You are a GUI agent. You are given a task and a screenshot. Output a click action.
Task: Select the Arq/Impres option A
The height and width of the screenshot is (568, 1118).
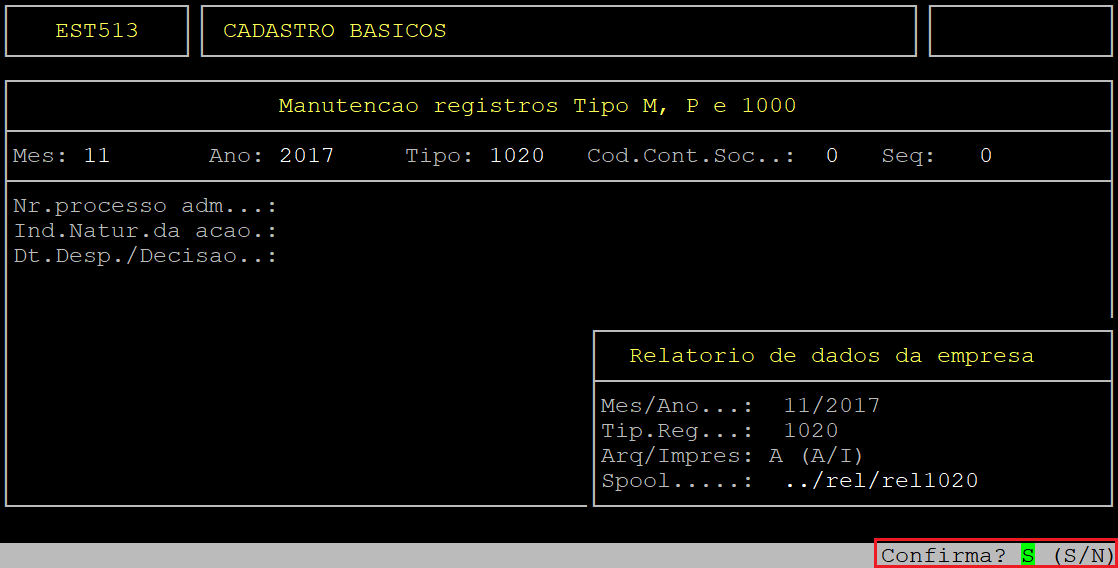pyautogui.click(x=776, y=456)
